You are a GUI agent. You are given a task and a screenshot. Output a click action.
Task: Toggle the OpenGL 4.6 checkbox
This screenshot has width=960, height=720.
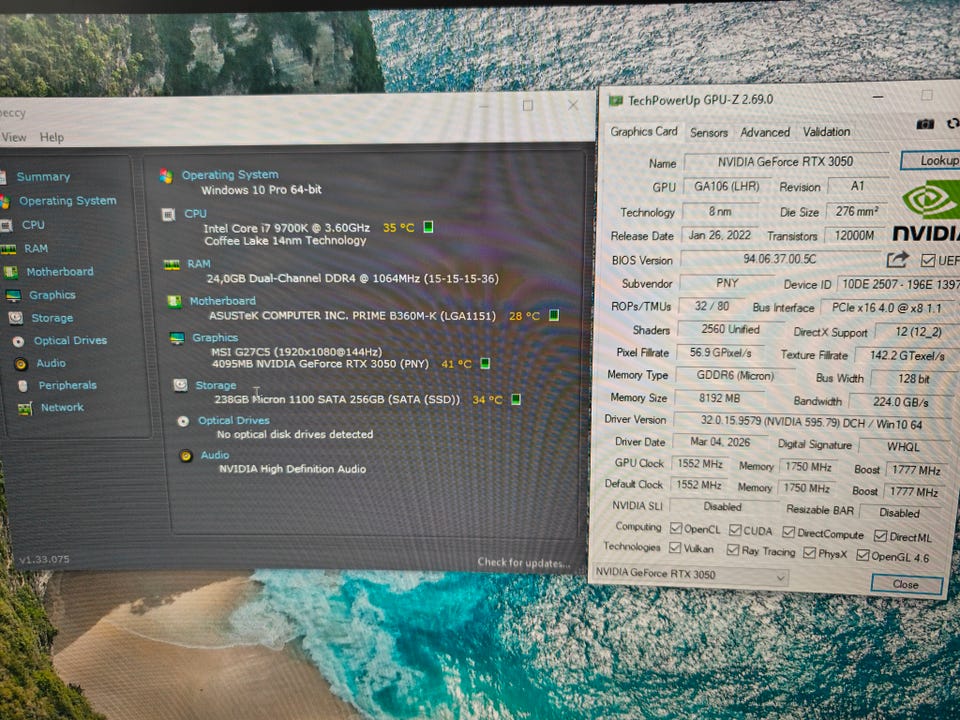(863, 555)
